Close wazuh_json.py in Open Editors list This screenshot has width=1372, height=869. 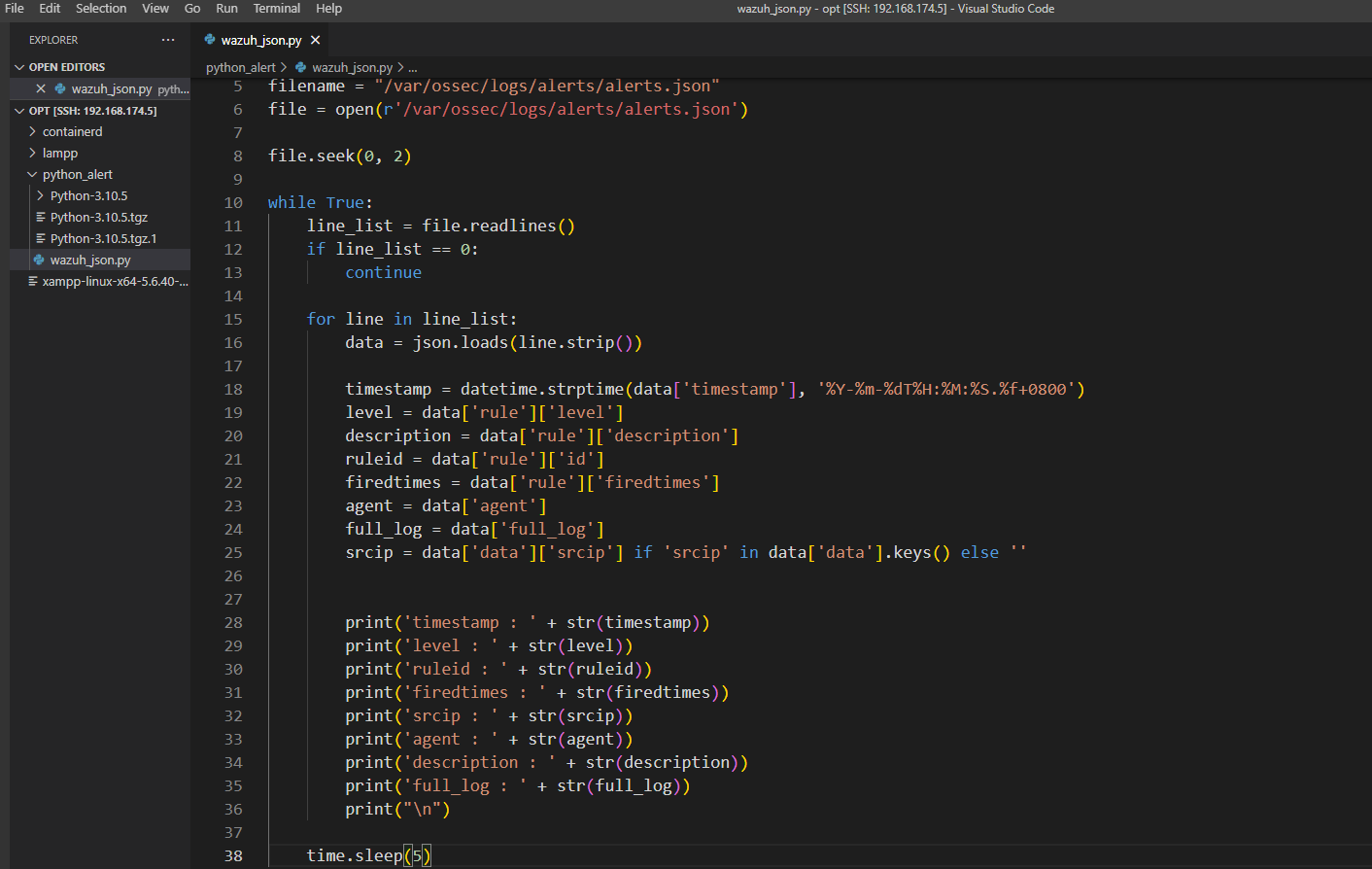41,88
